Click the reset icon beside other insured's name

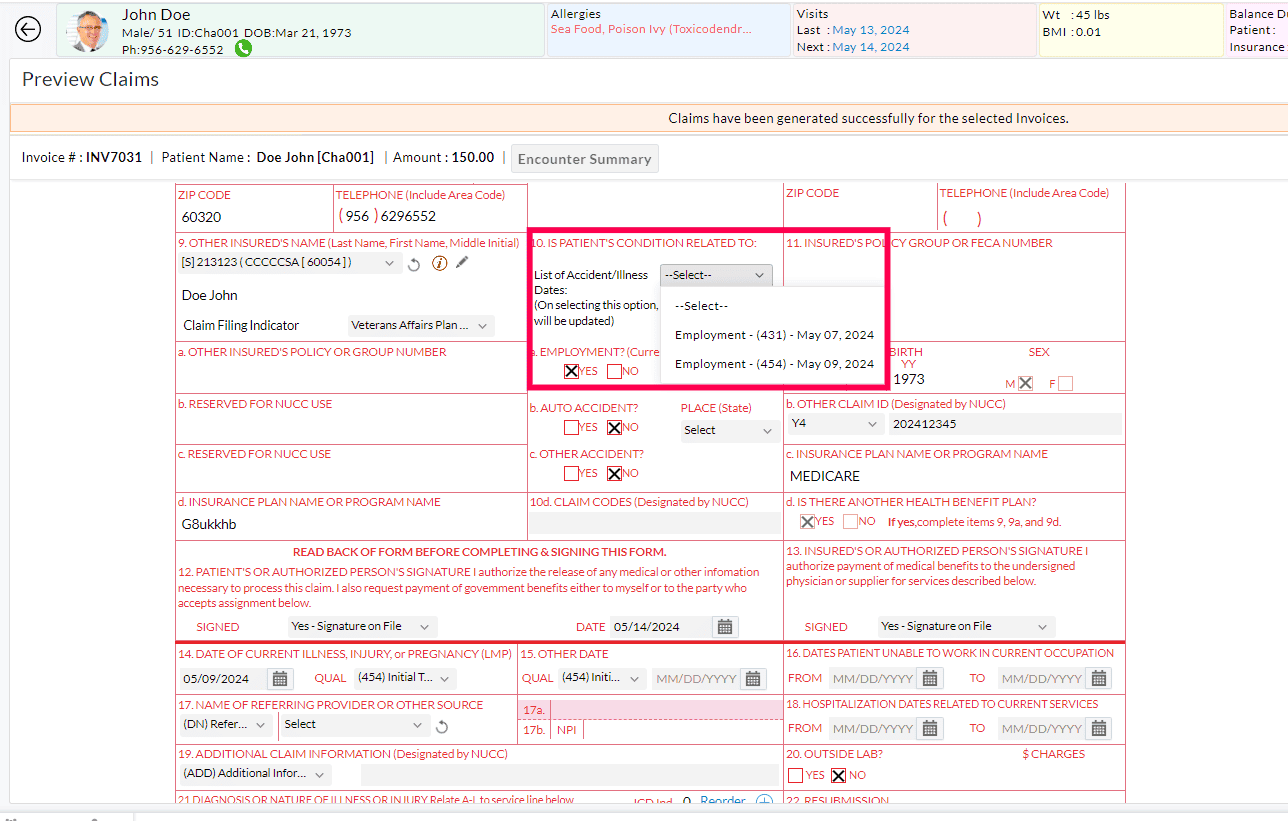click(415, 262)
